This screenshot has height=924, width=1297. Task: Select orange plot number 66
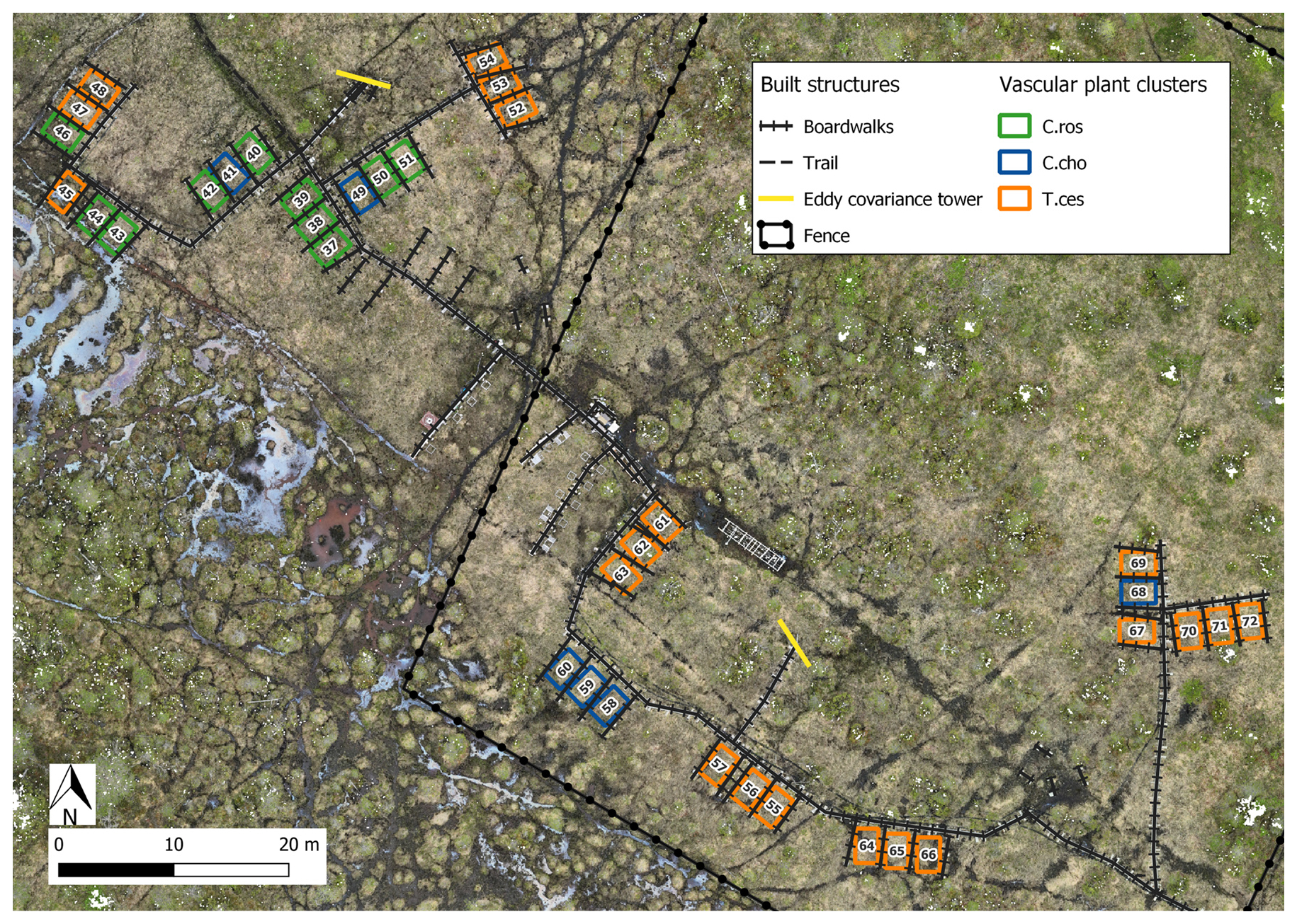(928, 855)
